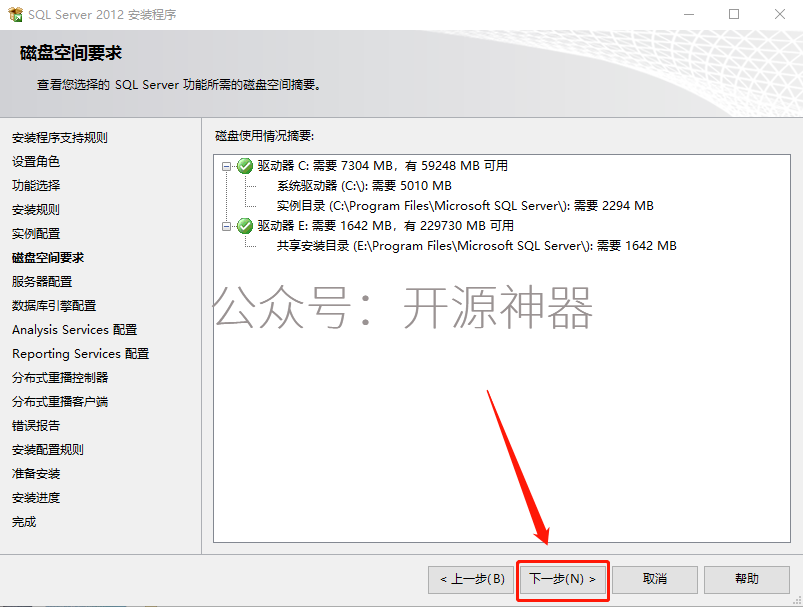Open 数据库引擎配置 step in sidebar

(x=54, y=306)
